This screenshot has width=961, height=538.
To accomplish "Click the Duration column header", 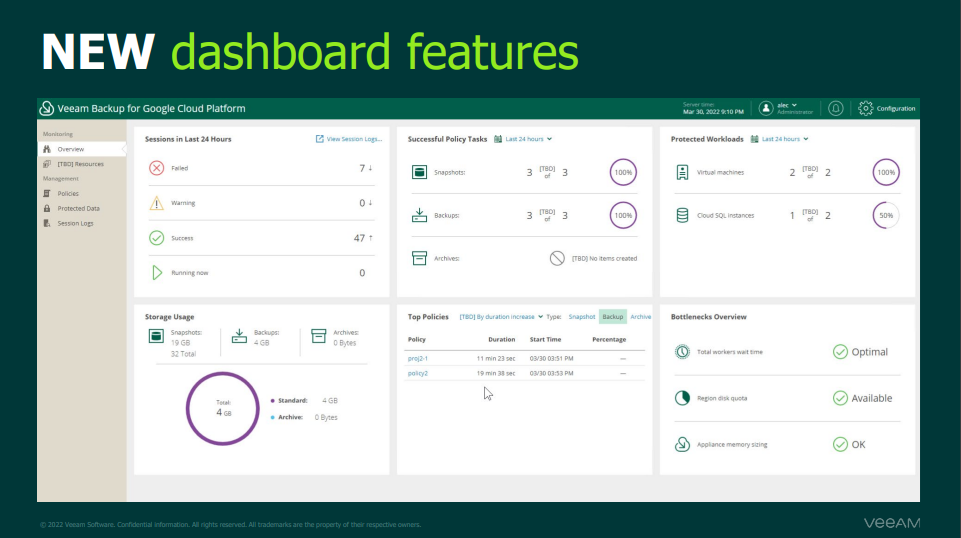I will (x=501, y=339).
